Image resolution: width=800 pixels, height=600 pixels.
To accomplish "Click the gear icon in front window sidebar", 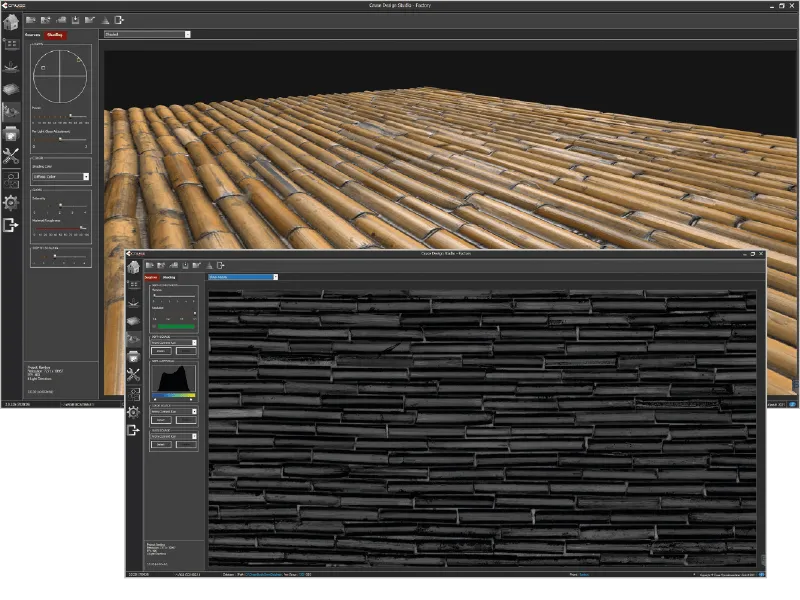I will coord(132,411).
